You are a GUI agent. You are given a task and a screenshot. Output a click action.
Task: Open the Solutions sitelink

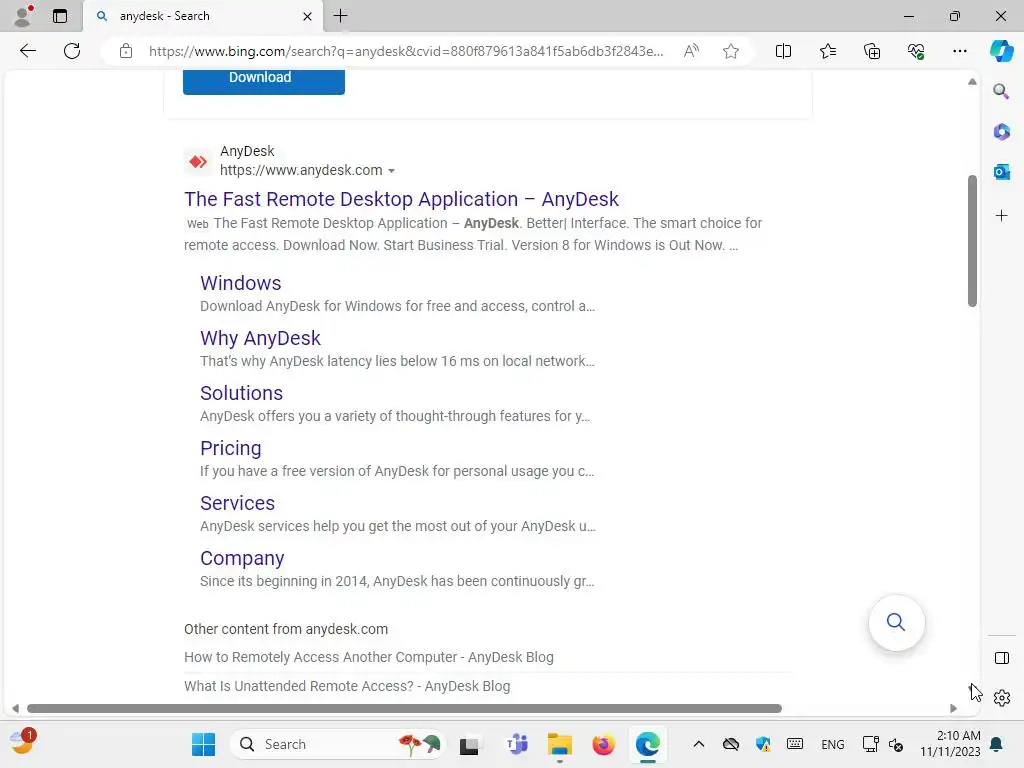click(x=241, y=393)
